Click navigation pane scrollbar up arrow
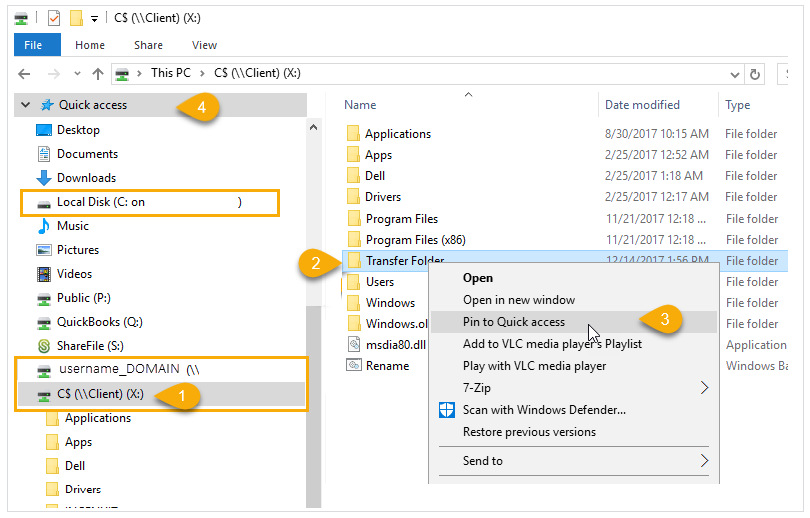This screenshot has height=518, width=810. click(313, 127)
